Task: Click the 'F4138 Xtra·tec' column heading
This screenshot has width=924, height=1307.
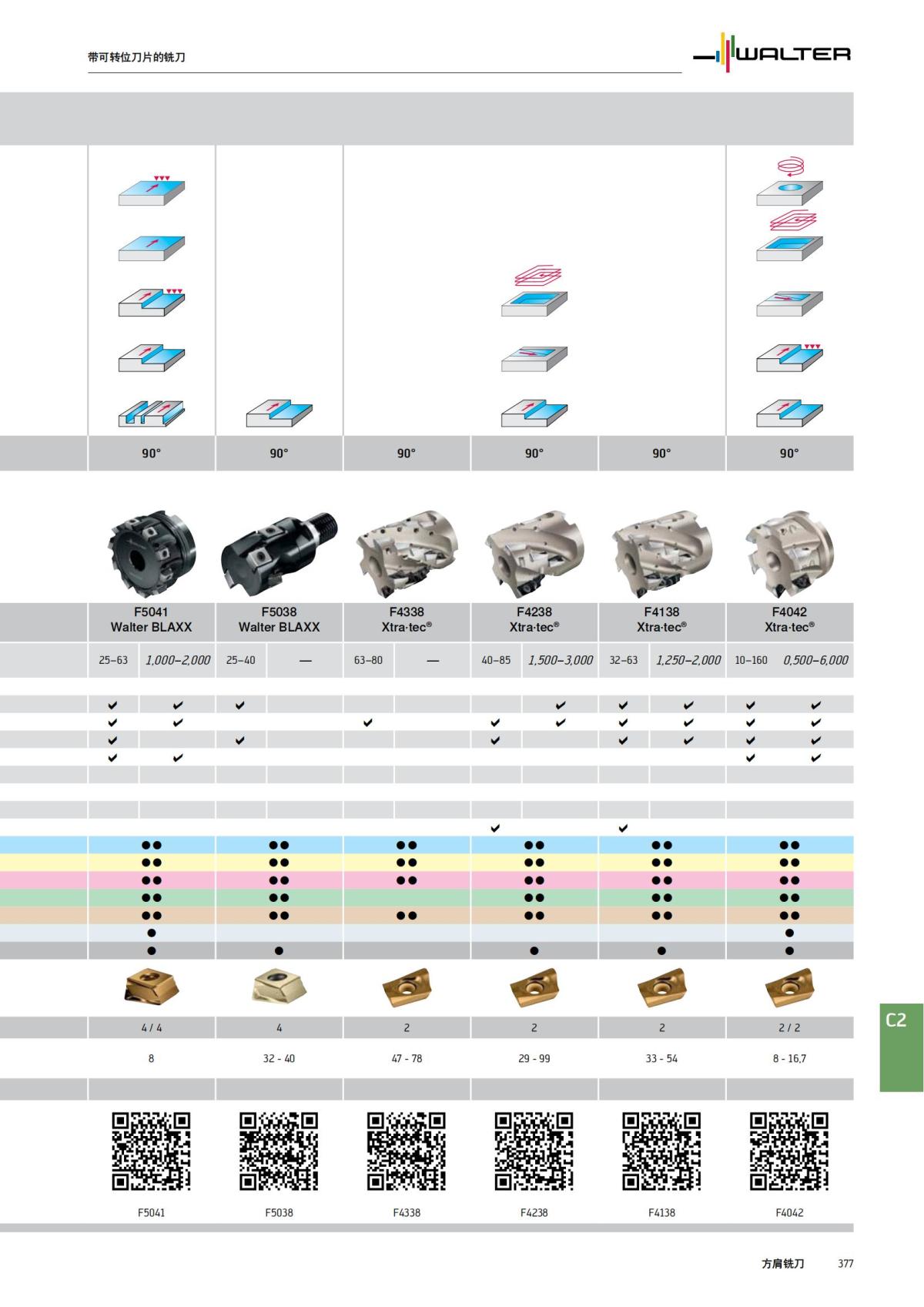Action: click(x=662, y=619)
